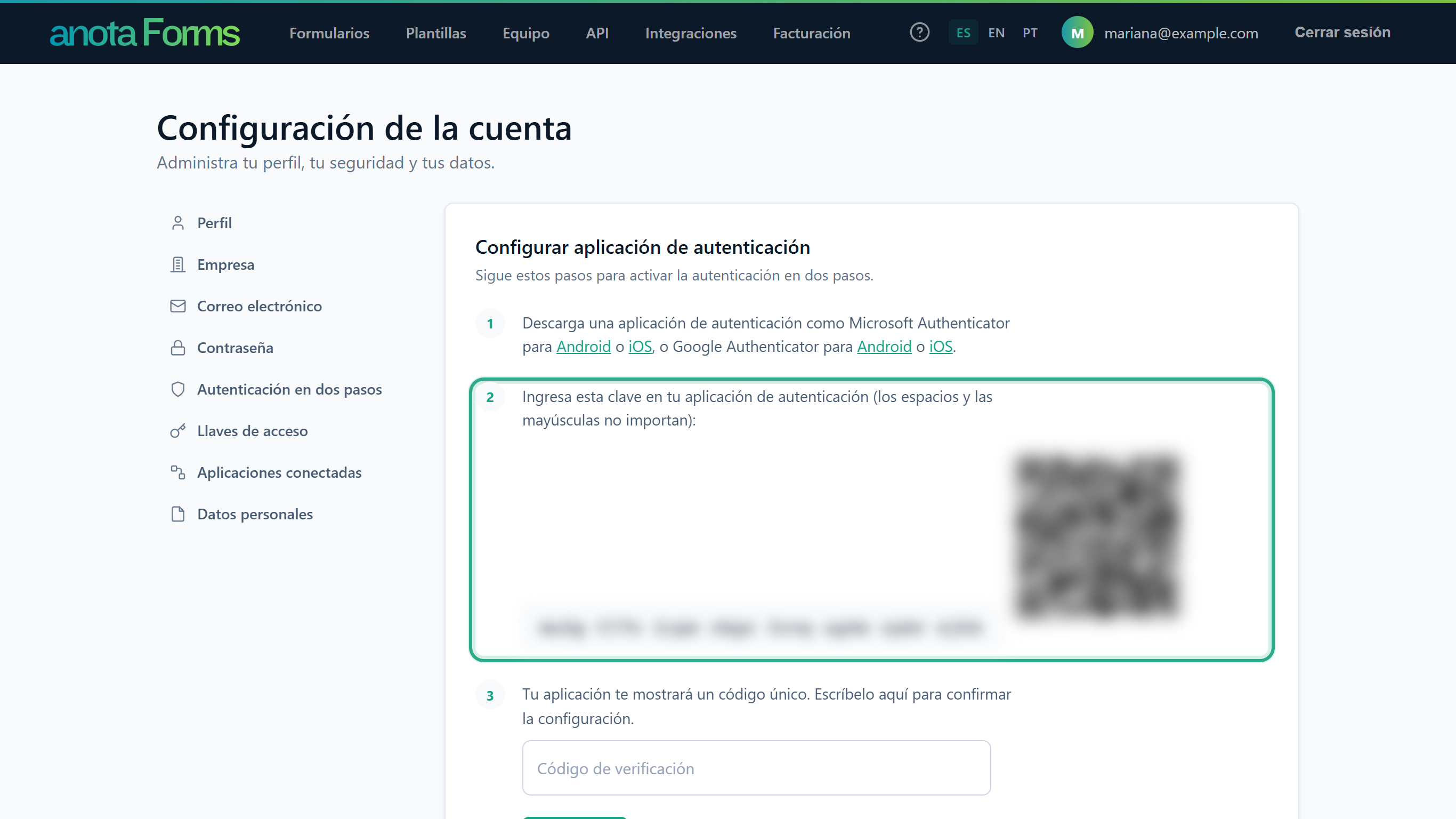This screenshot has width=1456, height=819.
Task: Click the anota Forms logo
Action: [145, 33]
